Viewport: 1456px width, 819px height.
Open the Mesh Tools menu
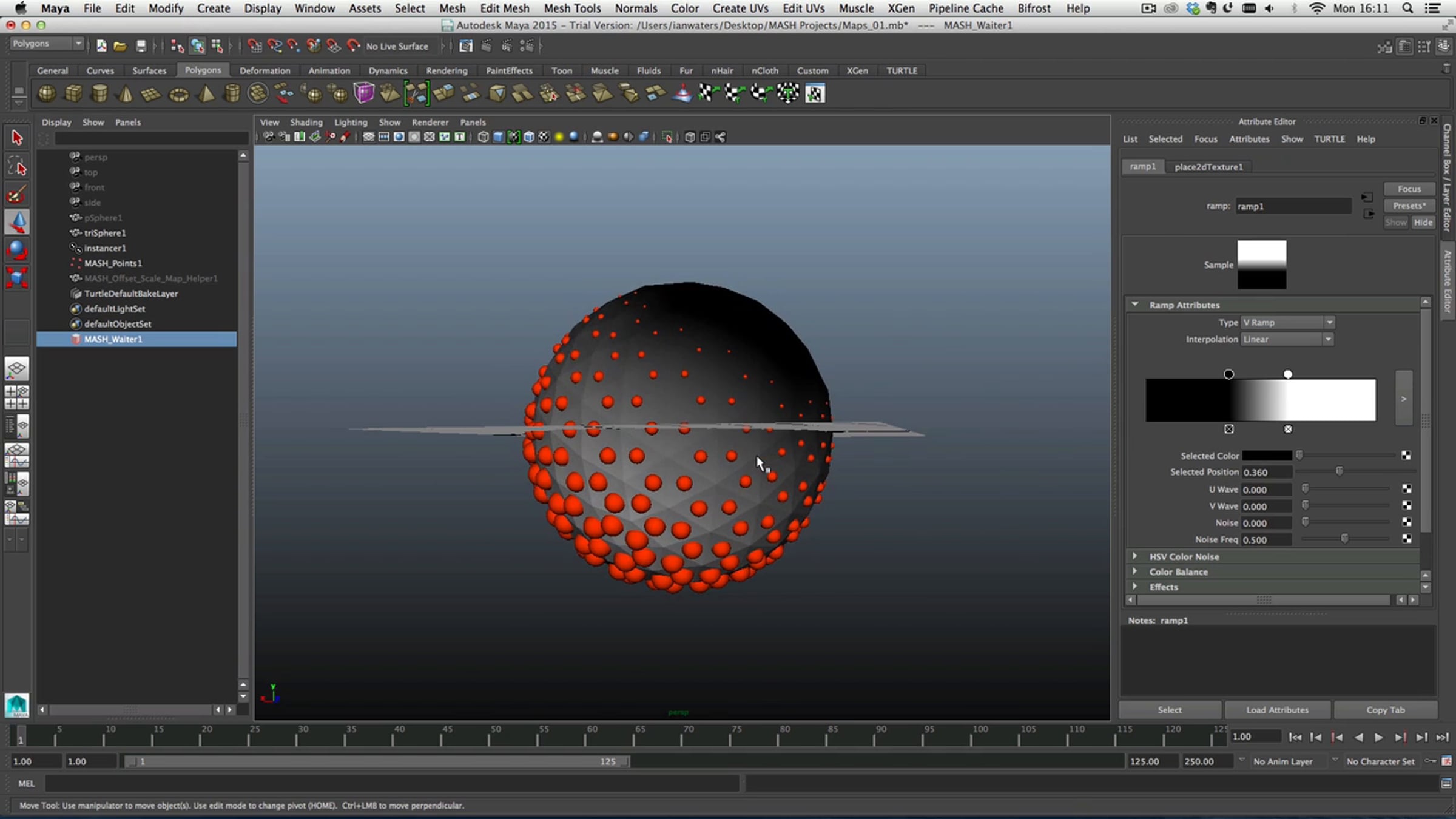click(572, 8)
